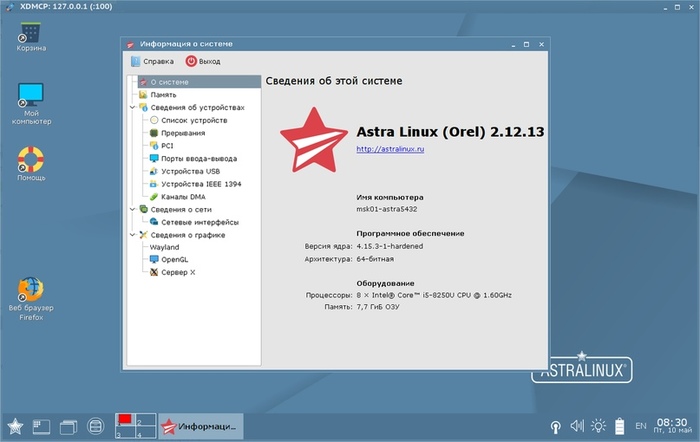Open the PCI devices entry
Image resolution: width=700 pixels, height=442 pixels.
(x=167, y=146)
